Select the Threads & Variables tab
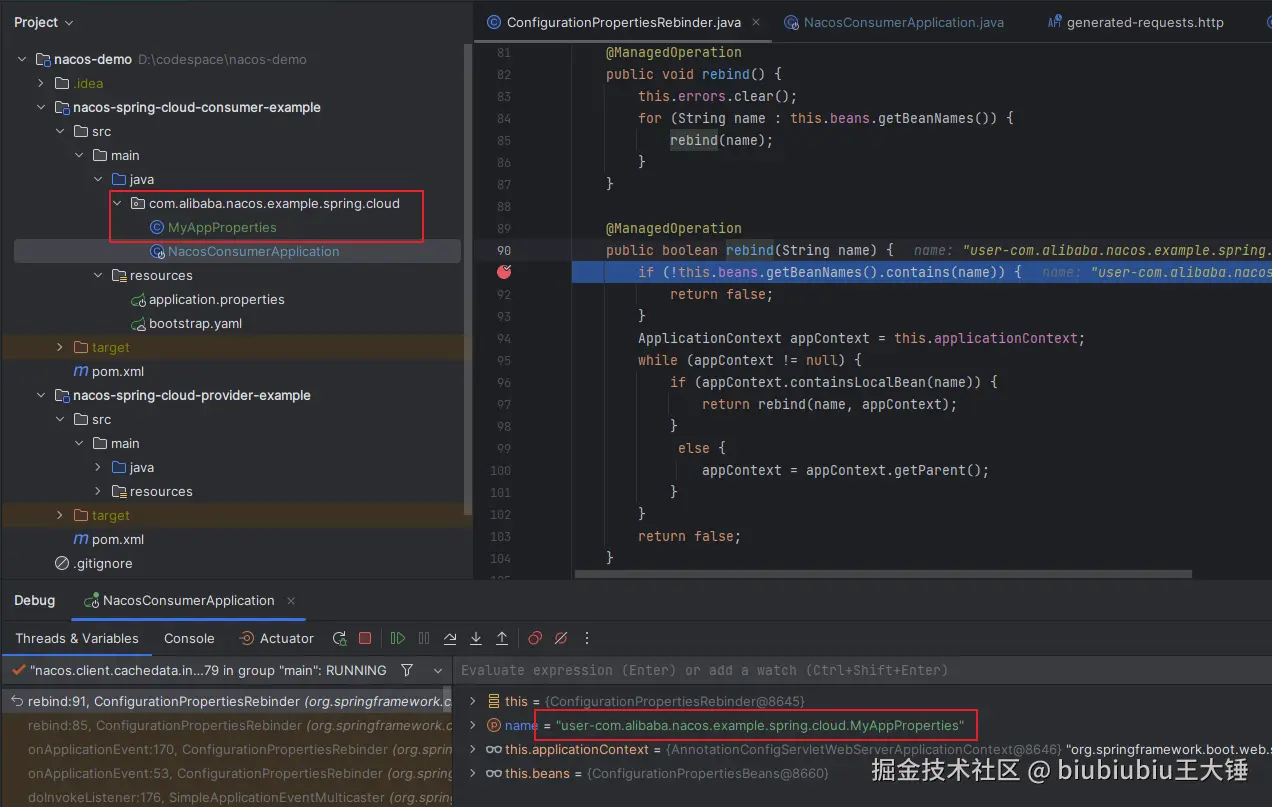This screenshot has height=807, width=1272. point(77,638)
